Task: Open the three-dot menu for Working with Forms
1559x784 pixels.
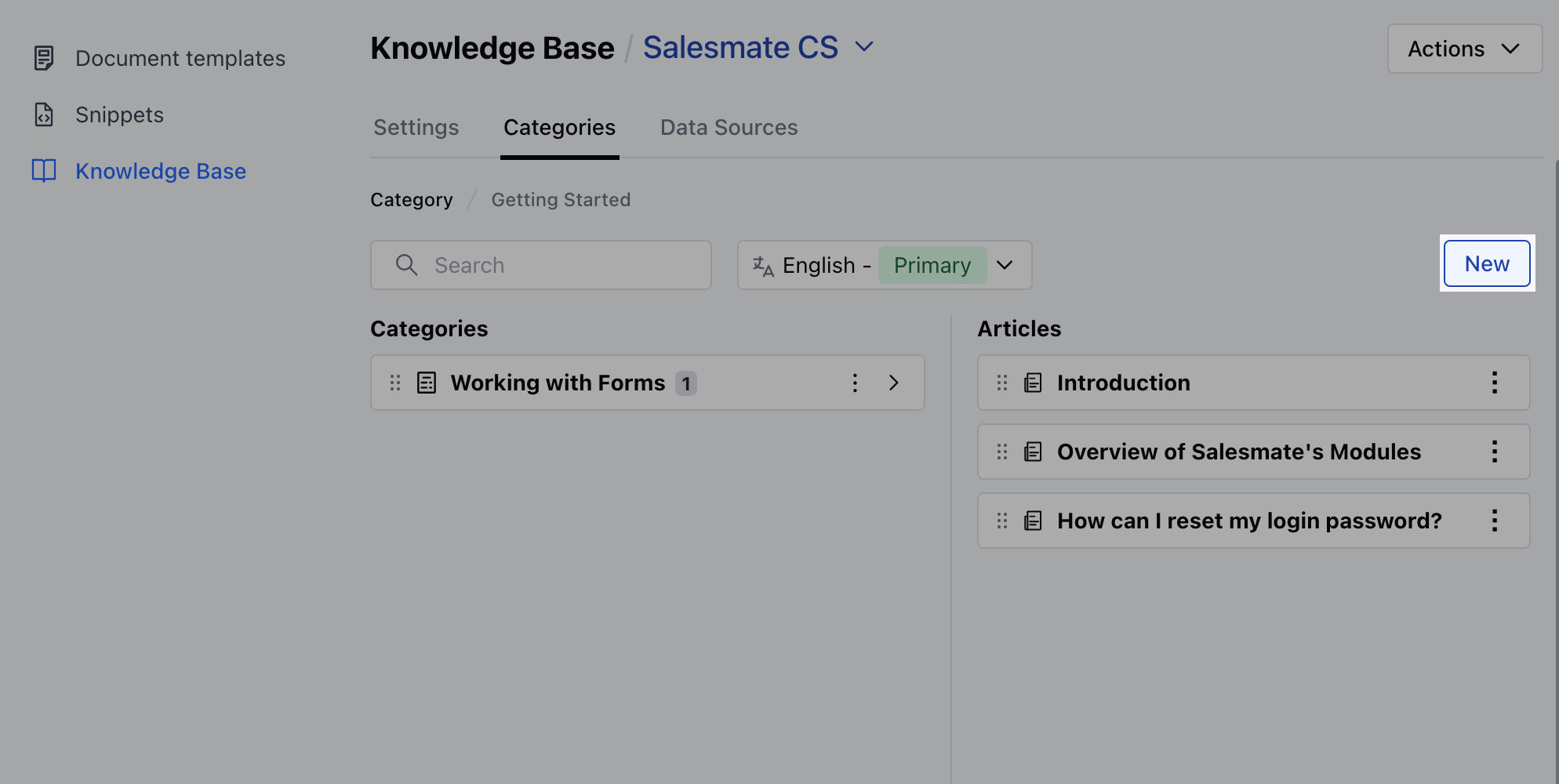Action: (x=855, y=383)
